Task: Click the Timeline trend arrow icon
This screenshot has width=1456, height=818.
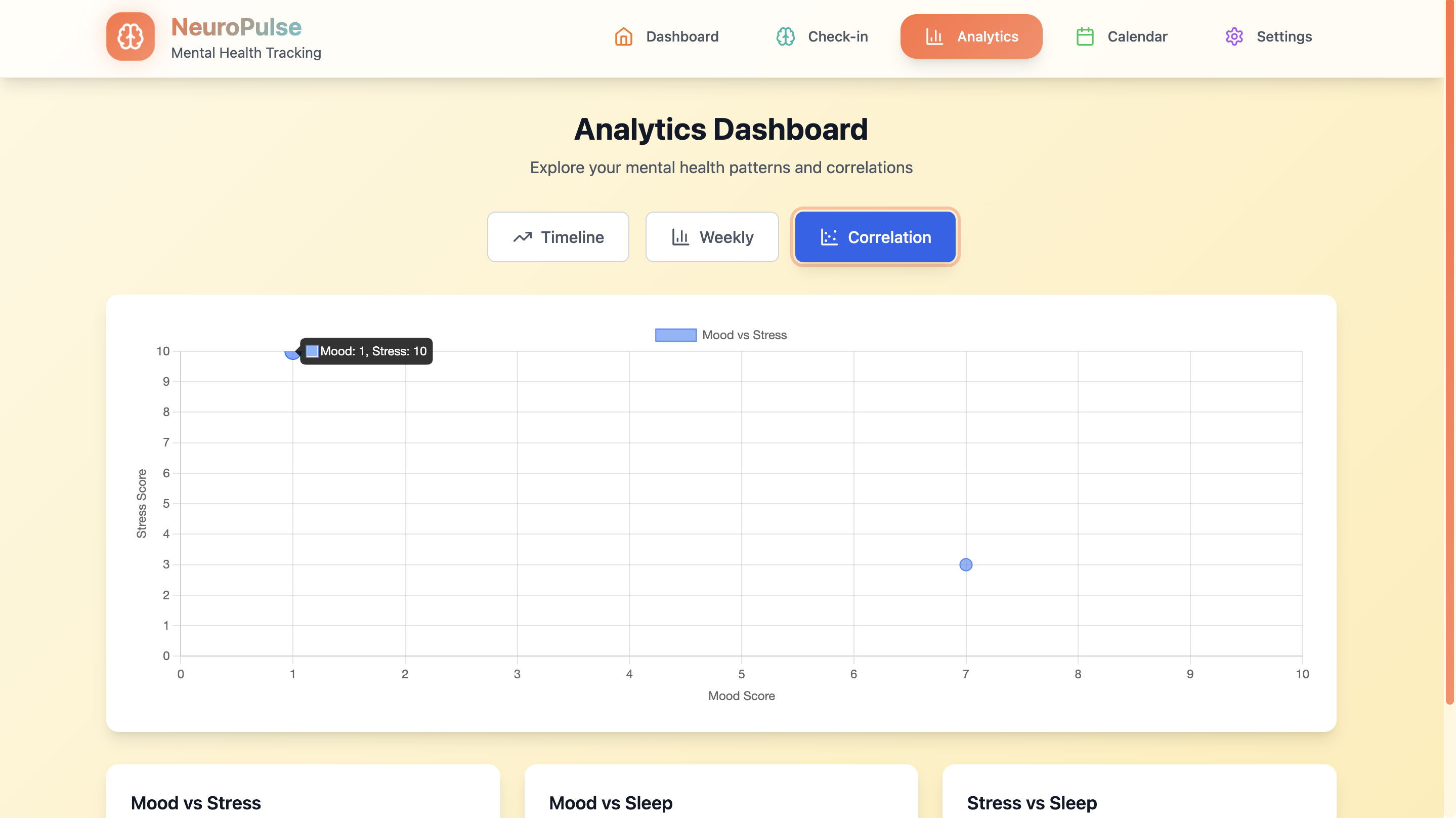Action: (x=522, y=237)
